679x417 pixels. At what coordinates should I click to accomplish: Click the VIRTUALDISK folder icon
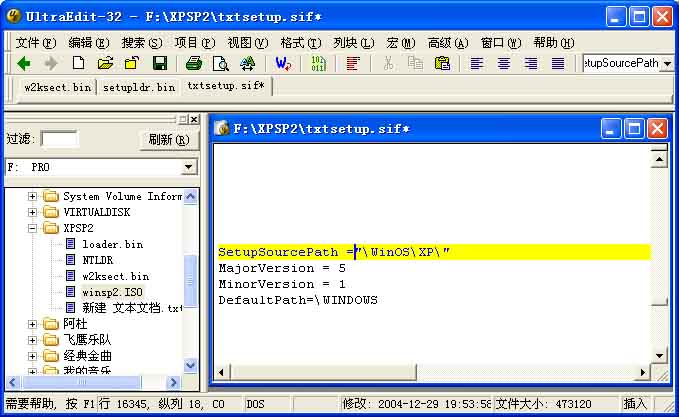coord(51,212)
